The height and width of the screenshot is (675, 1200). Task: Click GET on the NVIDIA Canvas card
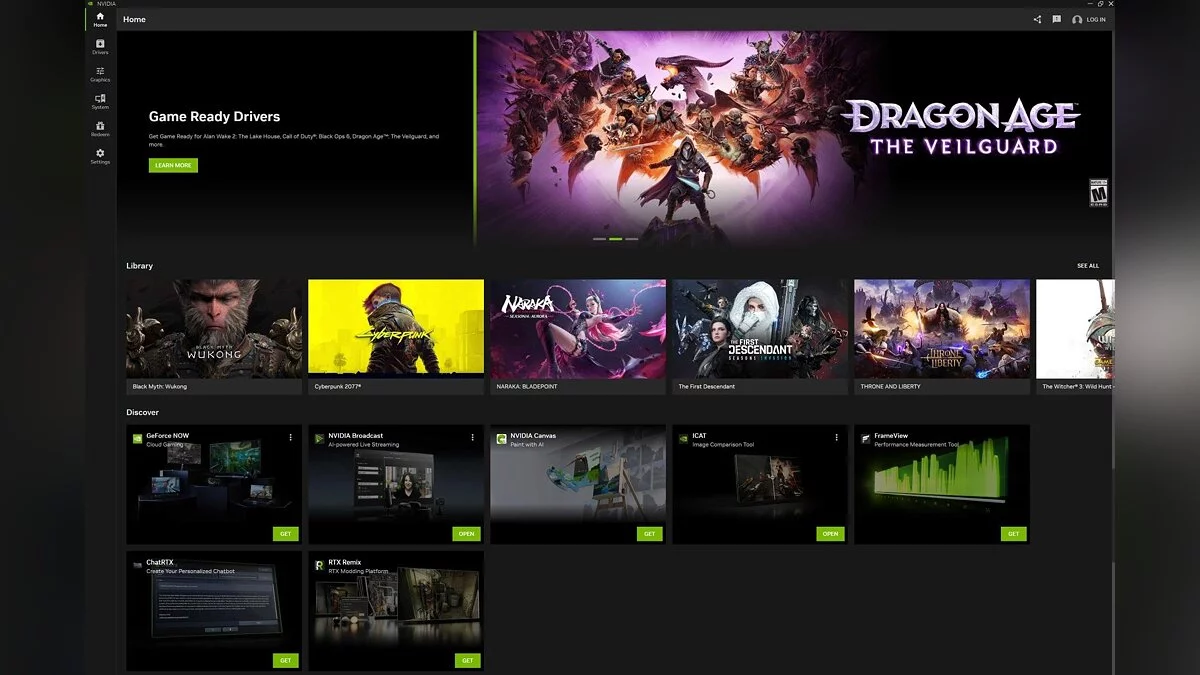click(x=650, y=534)
